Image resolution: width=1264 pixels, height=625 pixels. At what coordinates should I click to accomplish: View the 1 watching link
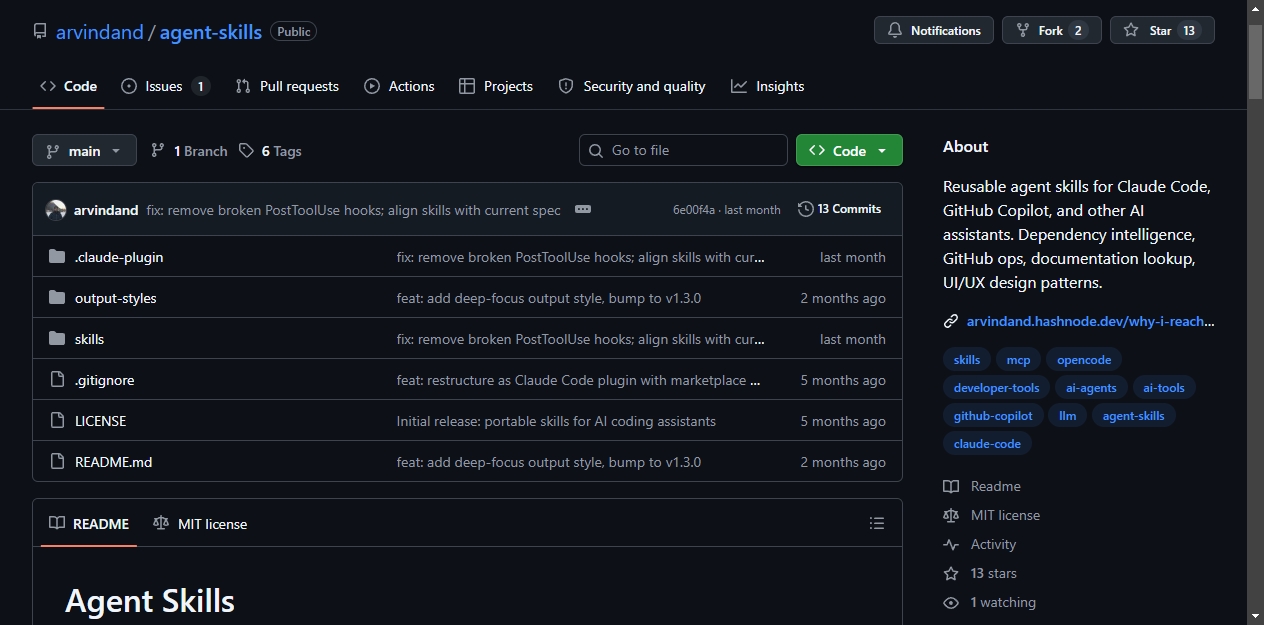[x=990, y=602]
